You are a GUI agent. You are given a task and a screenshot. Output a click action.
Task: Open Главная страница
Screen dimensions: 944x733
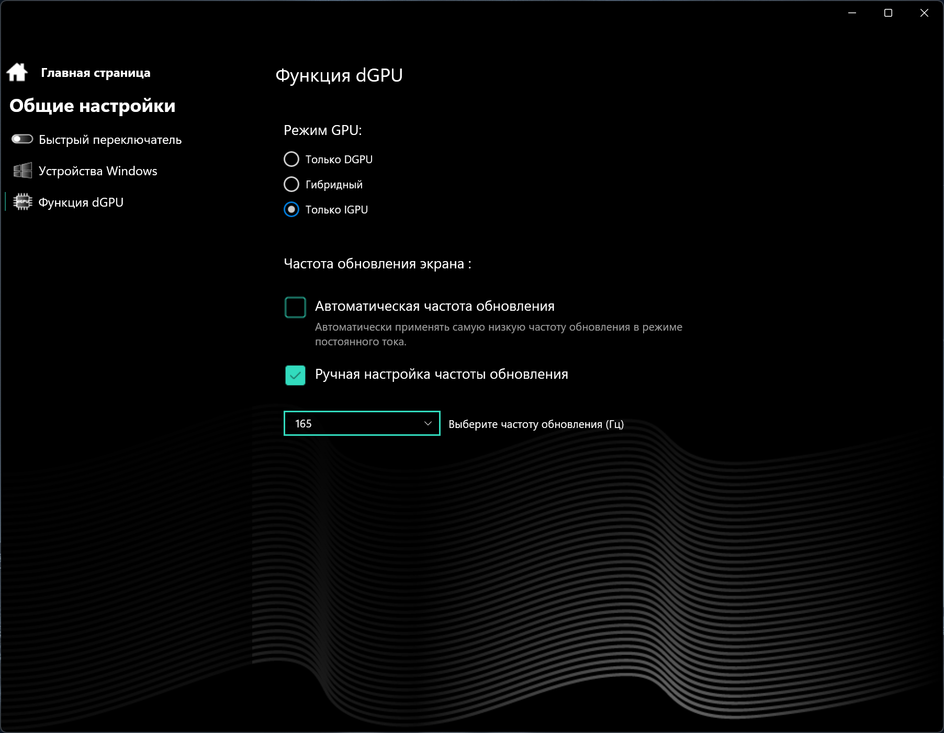[x=96, y=73]
